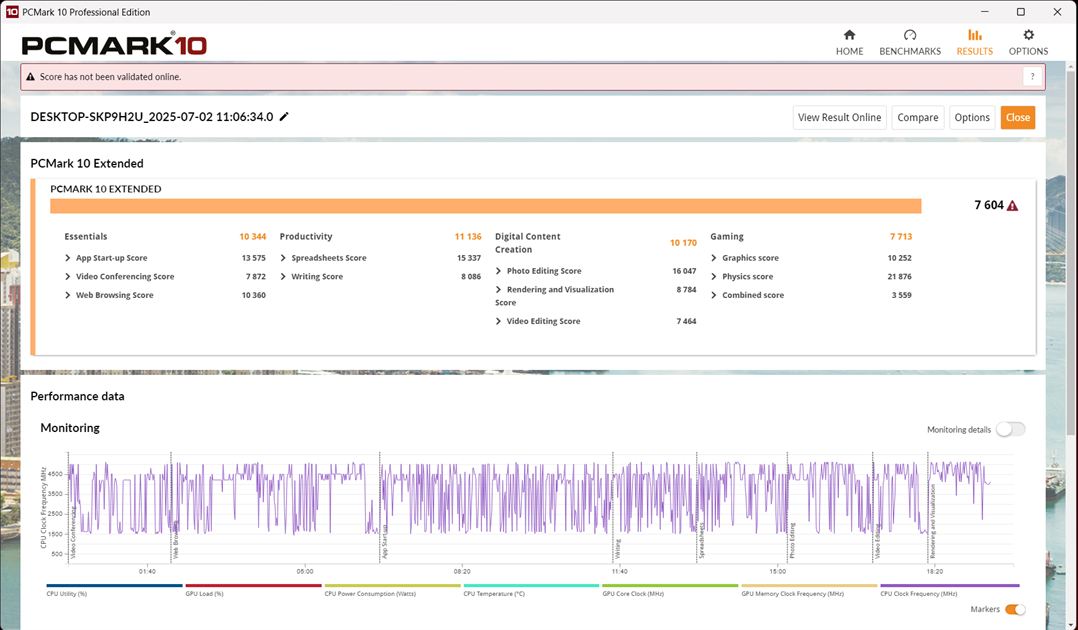1078x630 pixels.
Task: Close the result with orange Close button
Action: click(x=1018, y=118)
